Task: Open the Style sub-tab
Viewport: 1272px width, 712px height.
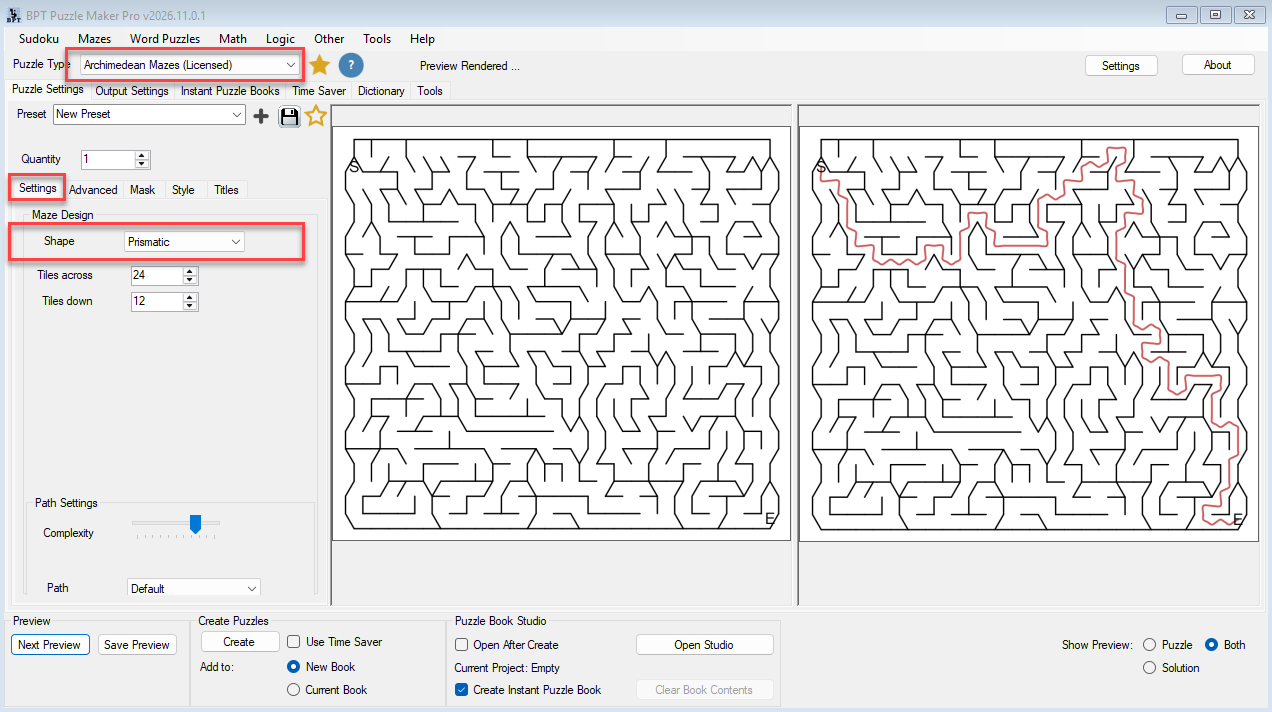Action: pos(183,190)
